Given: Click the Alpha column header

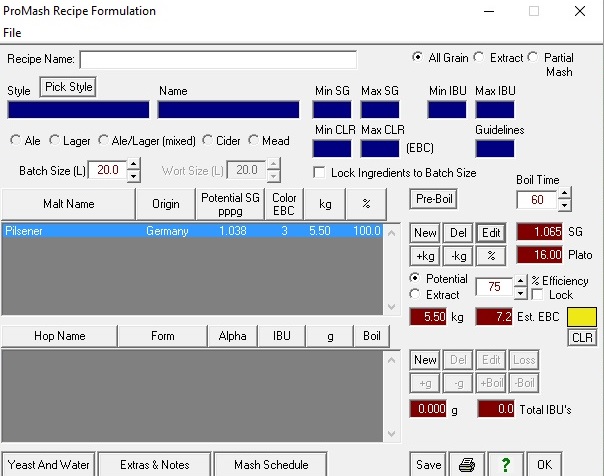Looking at the screenshot, I should (232, 336).
